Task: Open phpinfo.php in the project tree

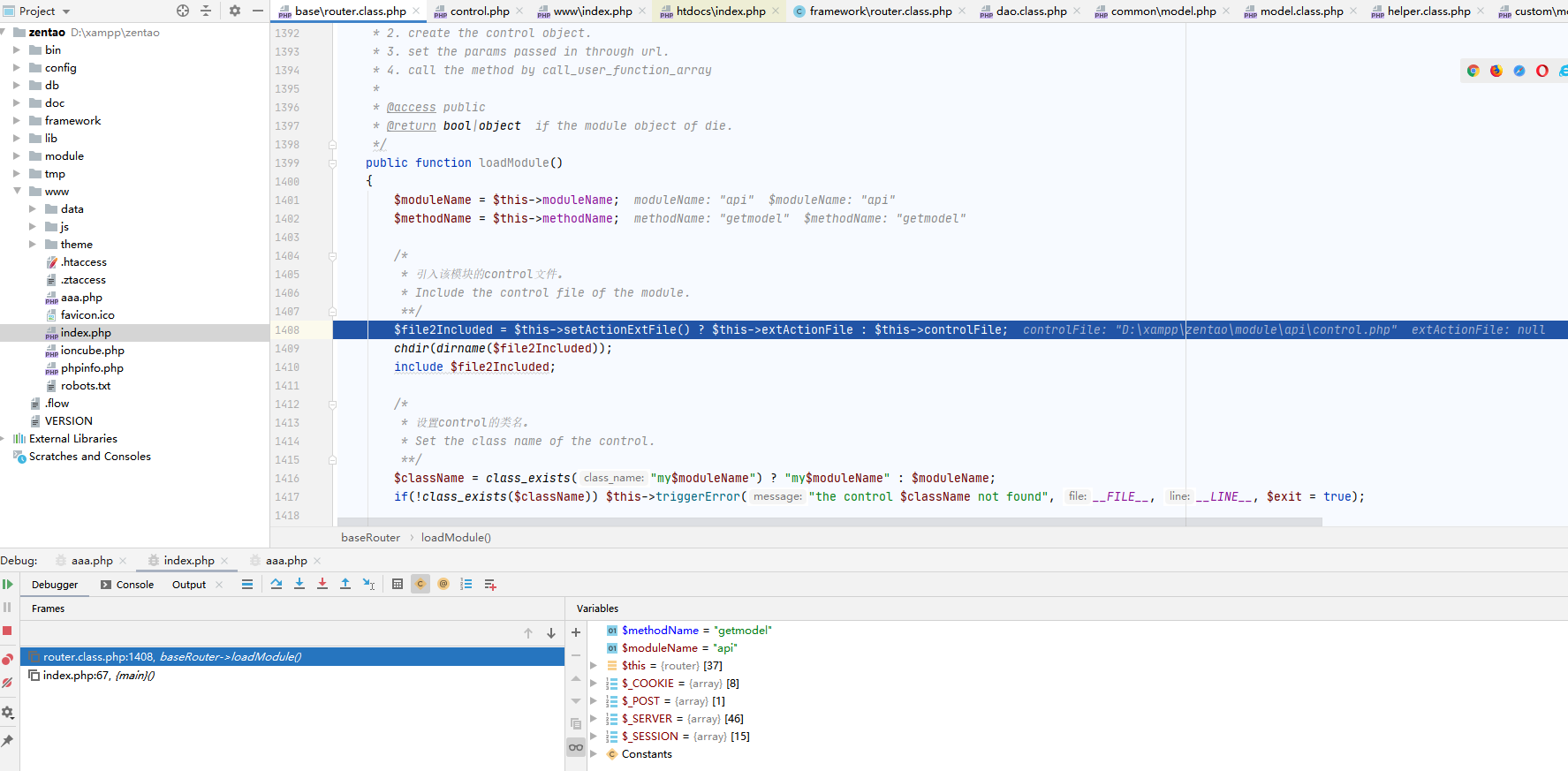Action: coord(92,368)
